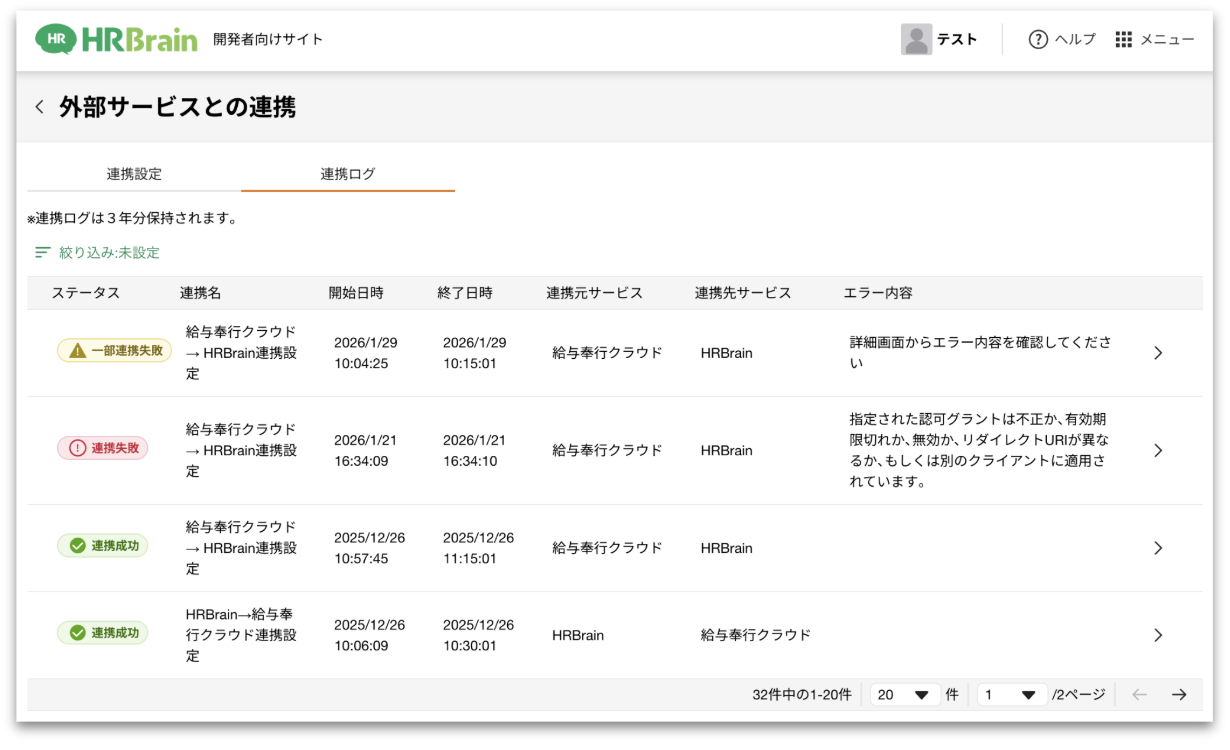Switch to 連携設定 tab
The image size is (1230, 750).
coord(134,174)
